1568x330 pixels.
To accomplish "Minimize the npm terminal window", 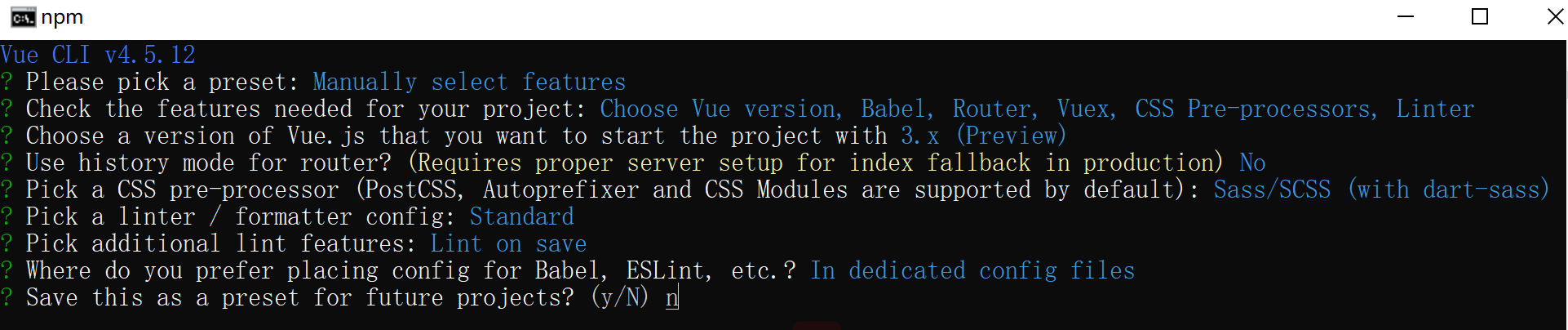I will click(1406, 16).
